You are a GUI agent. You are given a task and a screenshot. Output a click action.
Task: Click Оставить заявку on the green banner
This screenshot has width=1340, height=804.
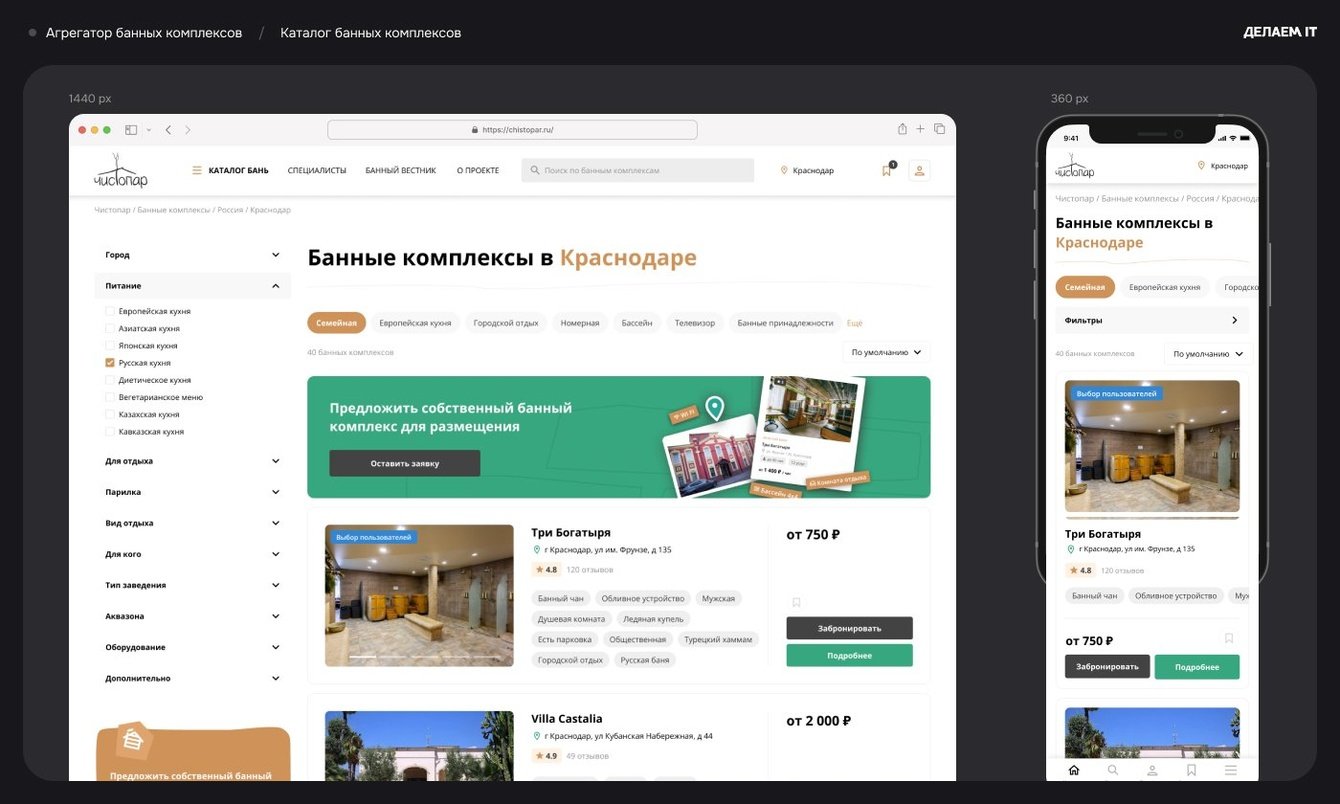pyautogui.click(x=405, y=463)
